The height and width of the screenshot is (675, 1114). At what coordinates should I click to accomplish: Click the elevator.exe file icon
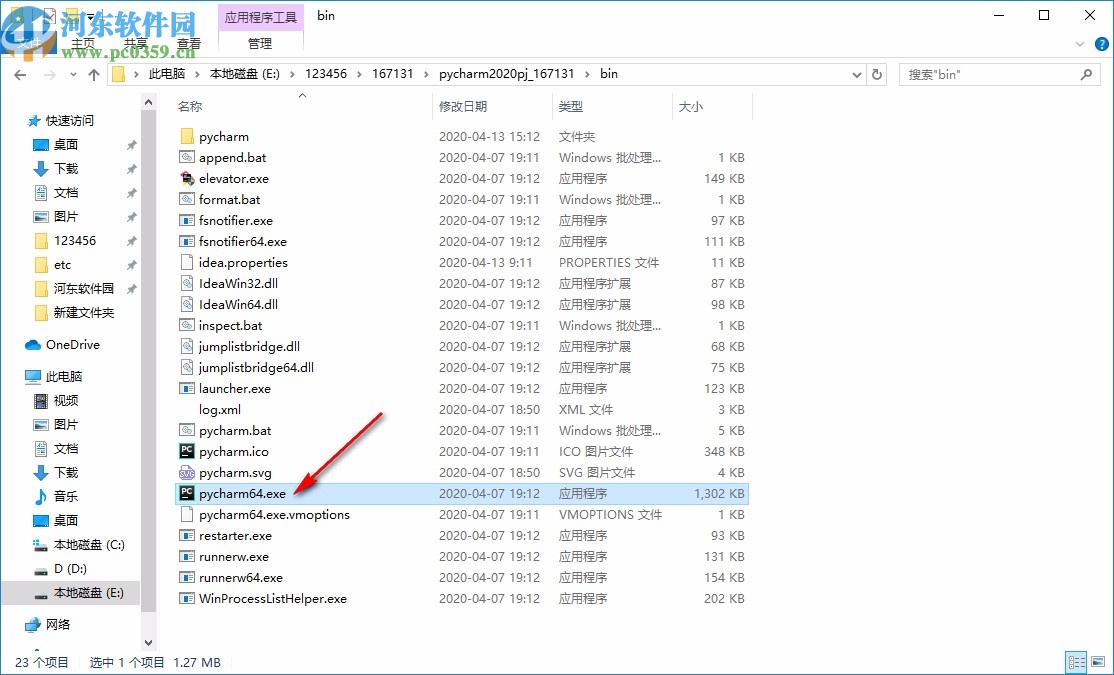click(187, 178)
